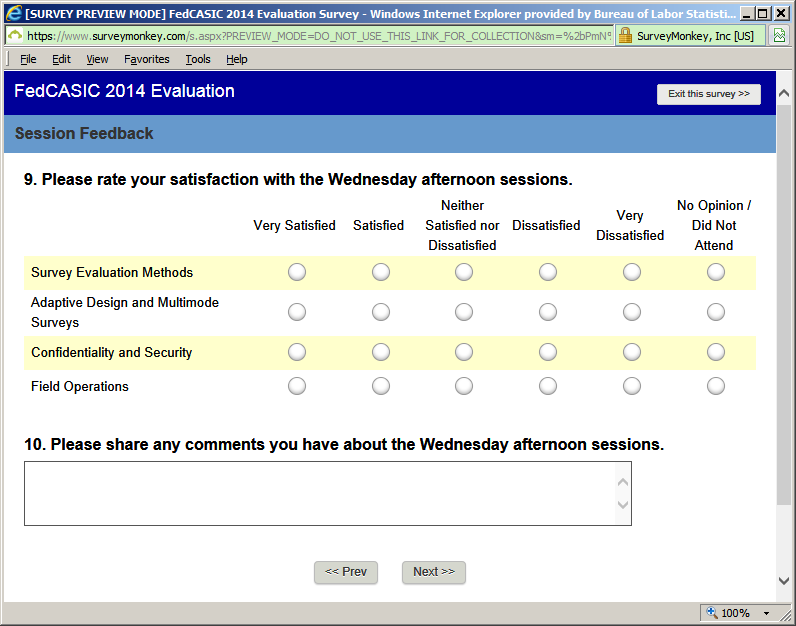Image resolution: width=796 pixels, height=626 pixels.
Task: Click Exit this survey button
Action: click(x=709, y=94)
